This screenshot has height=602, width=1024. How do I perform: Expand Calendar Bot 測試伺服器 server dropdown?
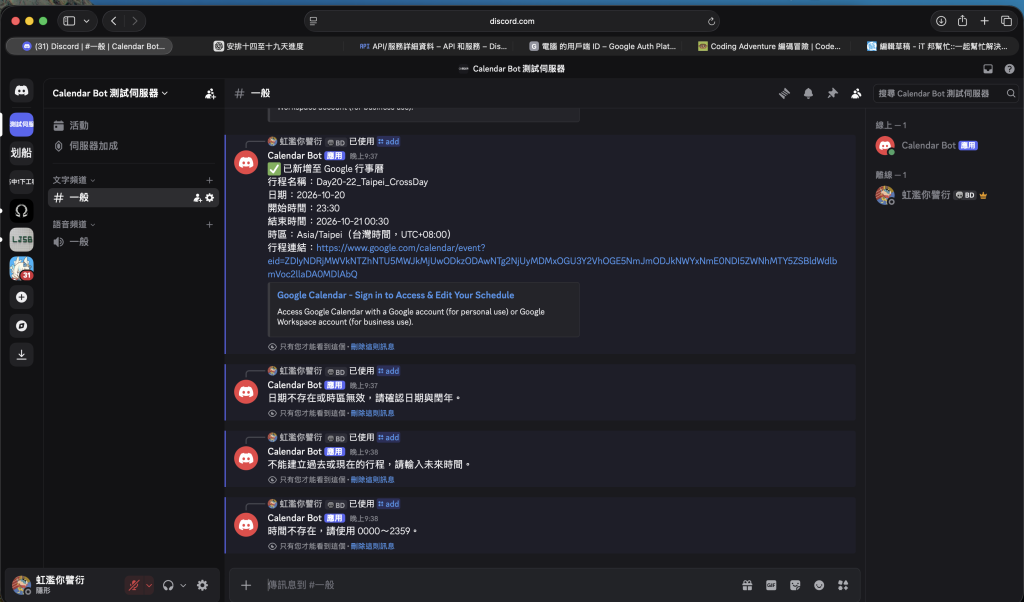coord(110,93)
